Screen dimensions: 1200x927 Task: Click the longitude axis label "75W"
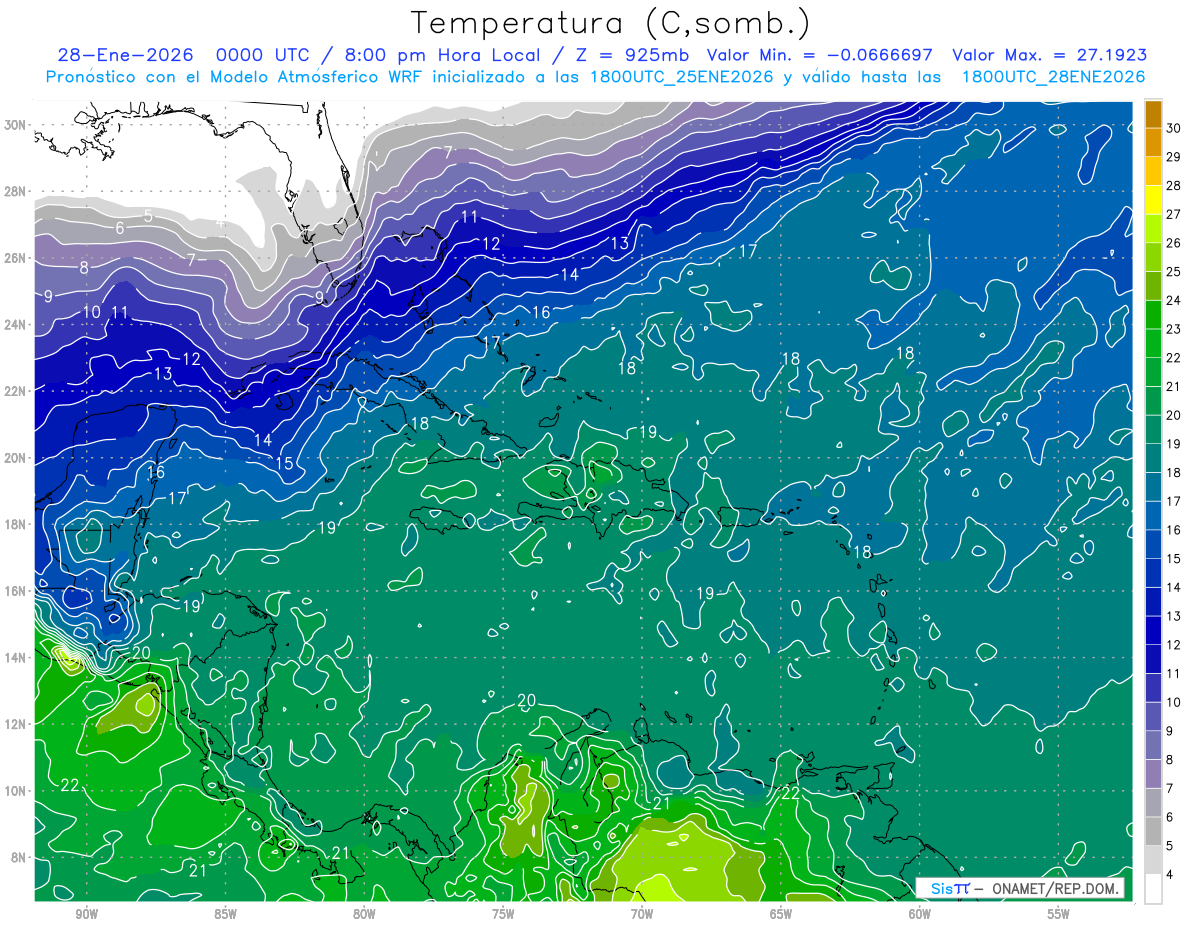(x=503, y=915)
